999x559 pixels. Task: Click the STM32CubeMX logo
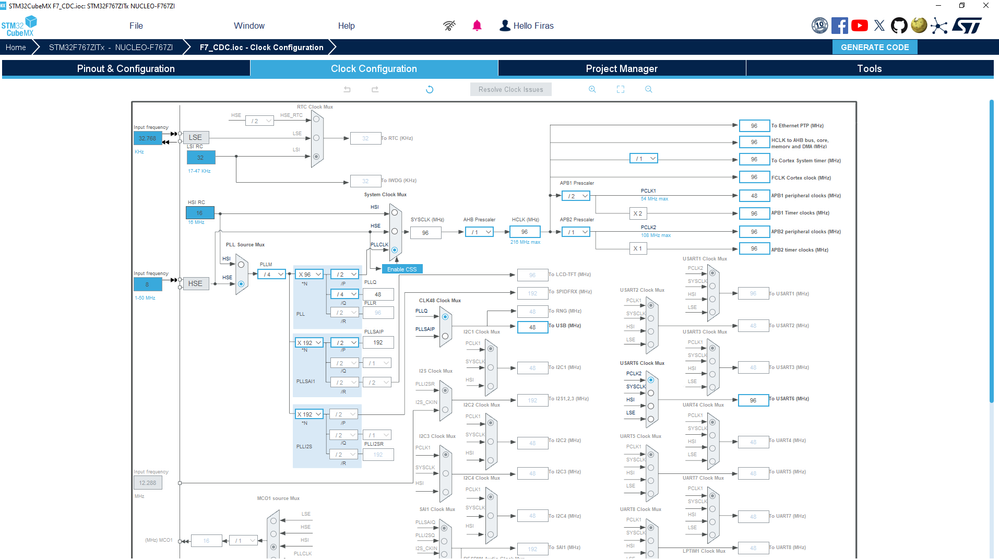[x=19, y=26]
